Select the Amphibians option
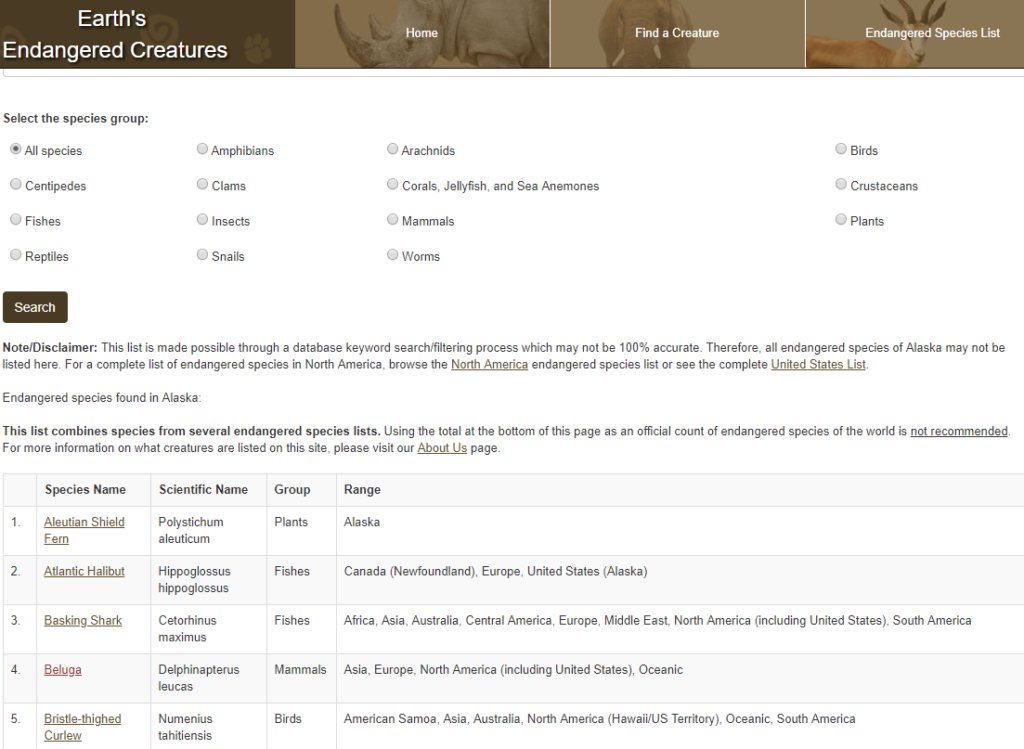 point(202,148)
